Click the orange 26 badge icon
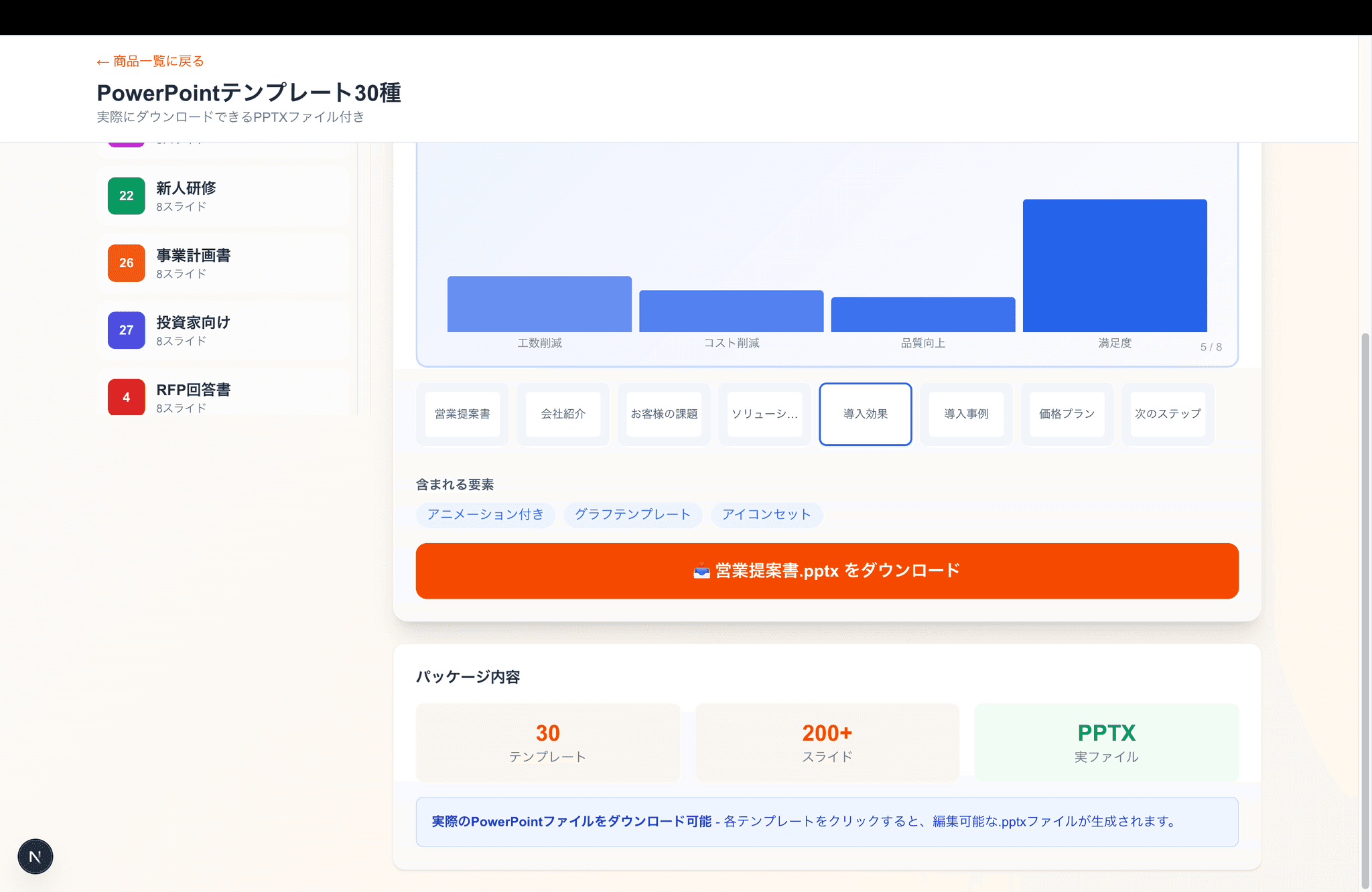The image size is (1372, 892). [x=126, y=263]
